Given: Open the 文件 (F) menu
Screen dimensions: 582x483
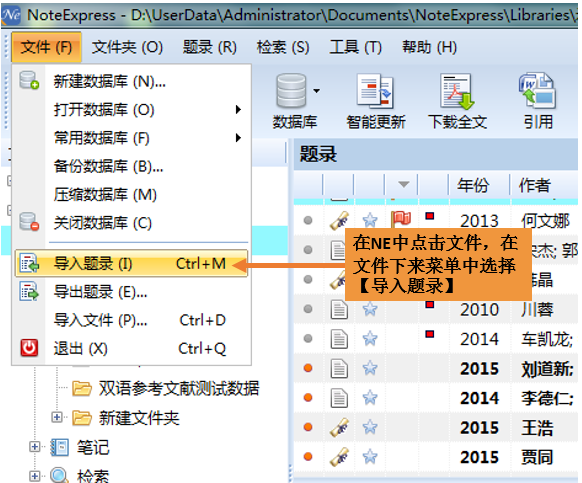Looking at the screenshot, I should pos(46,47).
